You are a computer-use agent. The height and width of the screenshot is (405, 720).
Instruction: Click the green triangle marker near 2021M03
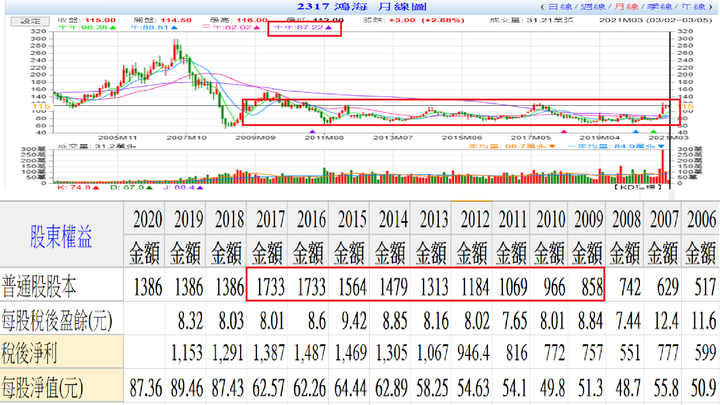tap(654, 132)
